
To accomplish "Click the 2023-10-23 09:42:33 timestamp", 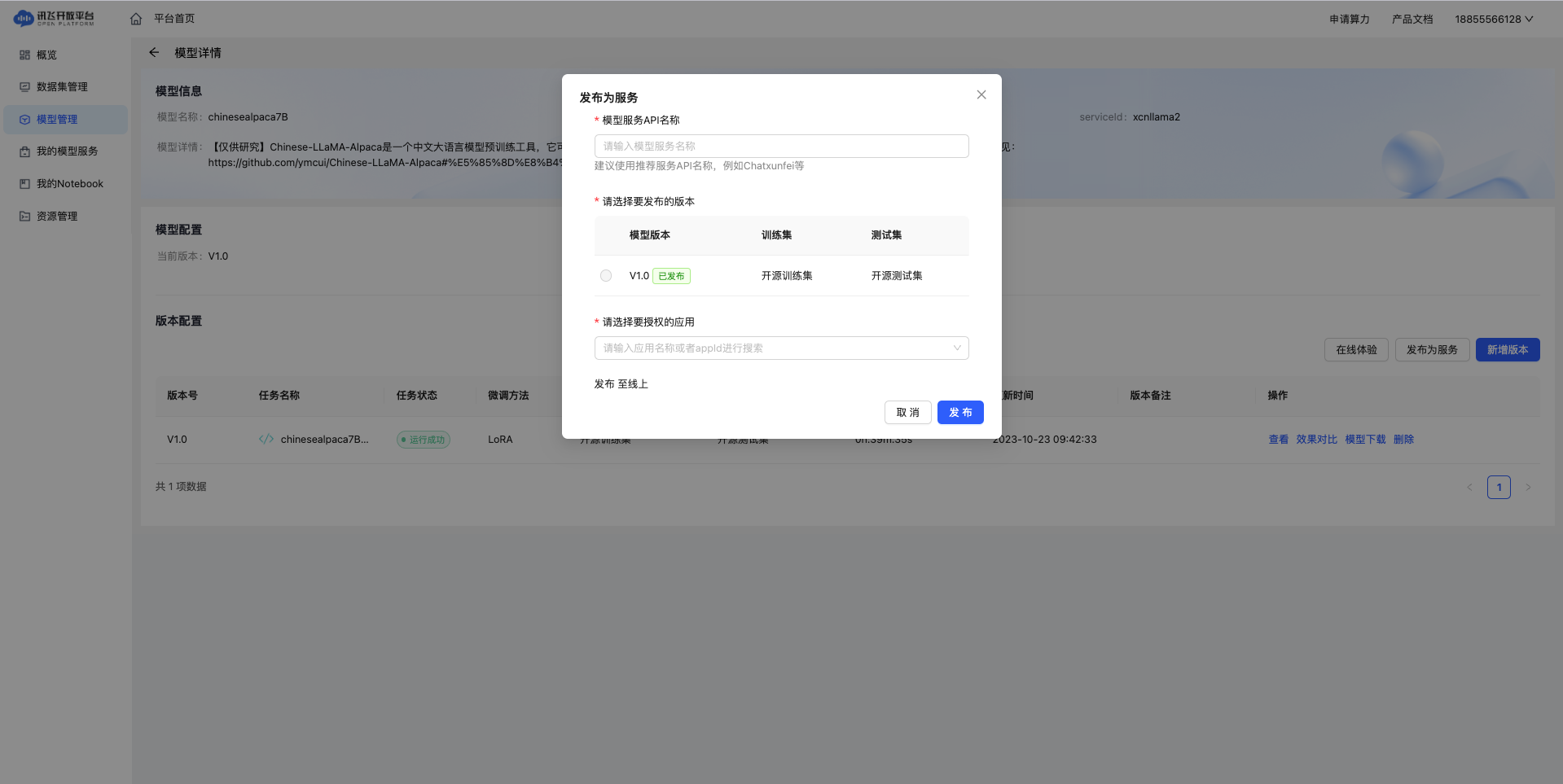I will 1044,440.
